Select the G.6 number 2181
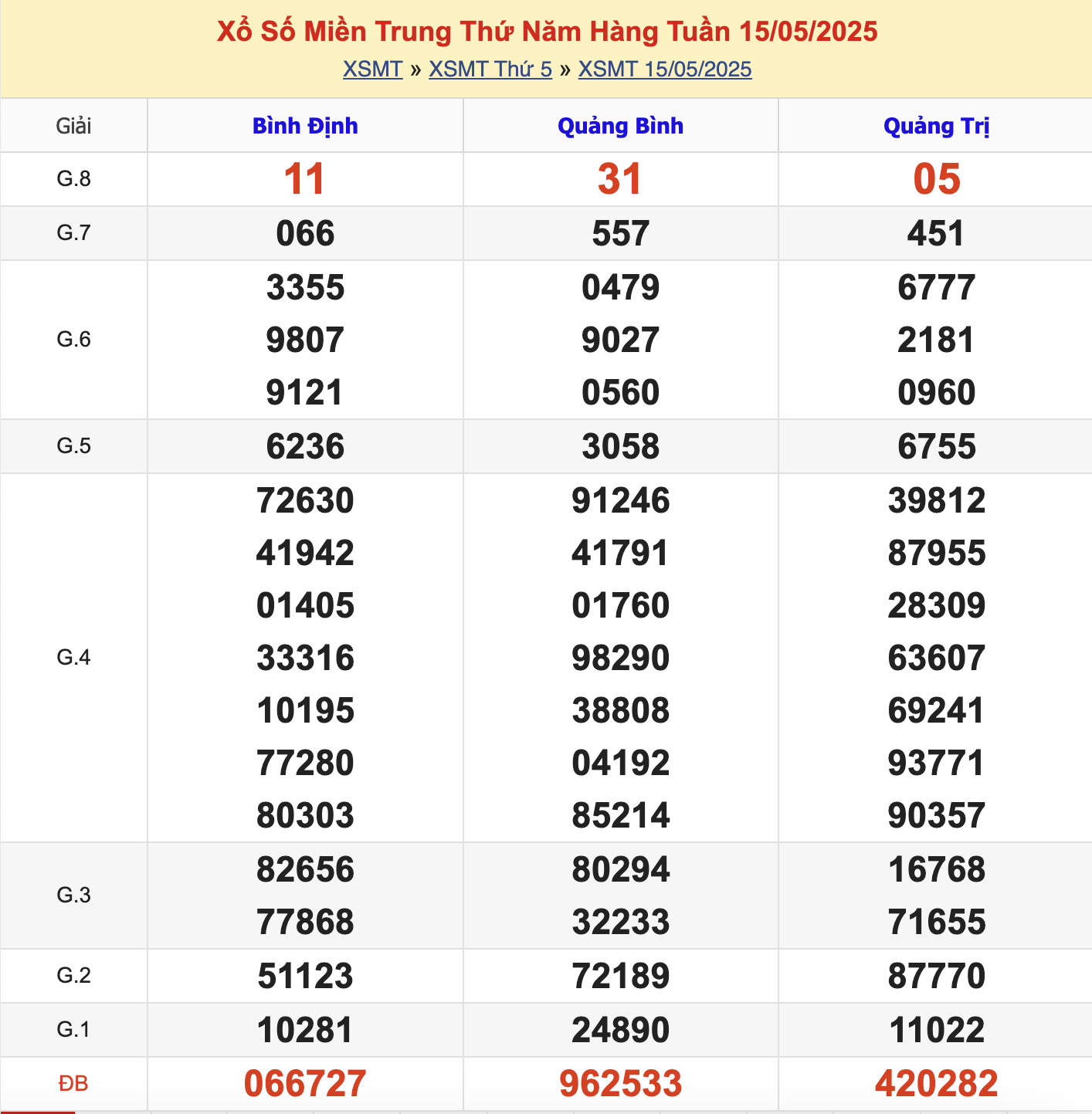Viewport: 1092px width, 1114px height. pos(937,340)
